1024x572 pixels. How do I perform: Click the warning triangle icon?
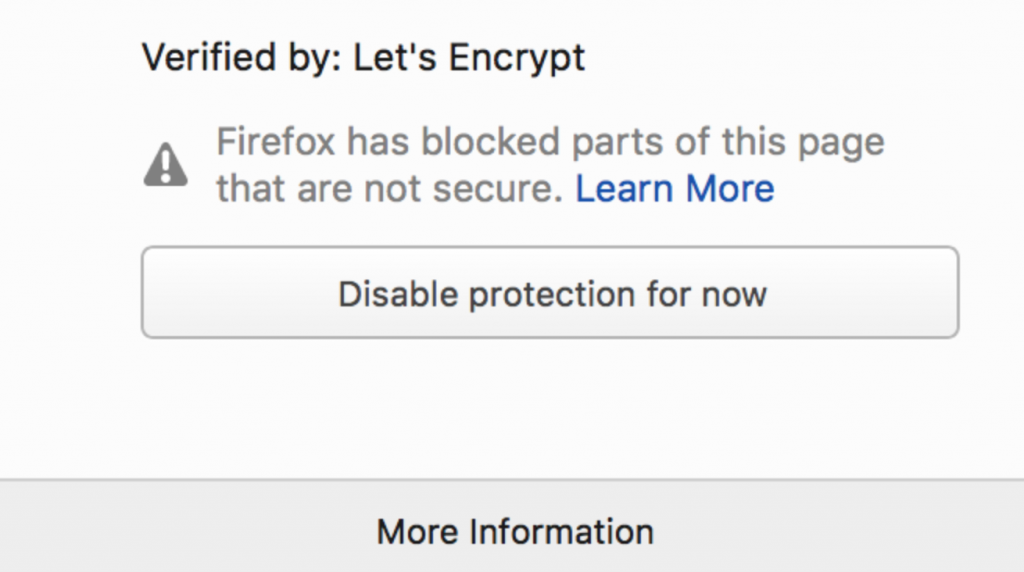[166, 165]
